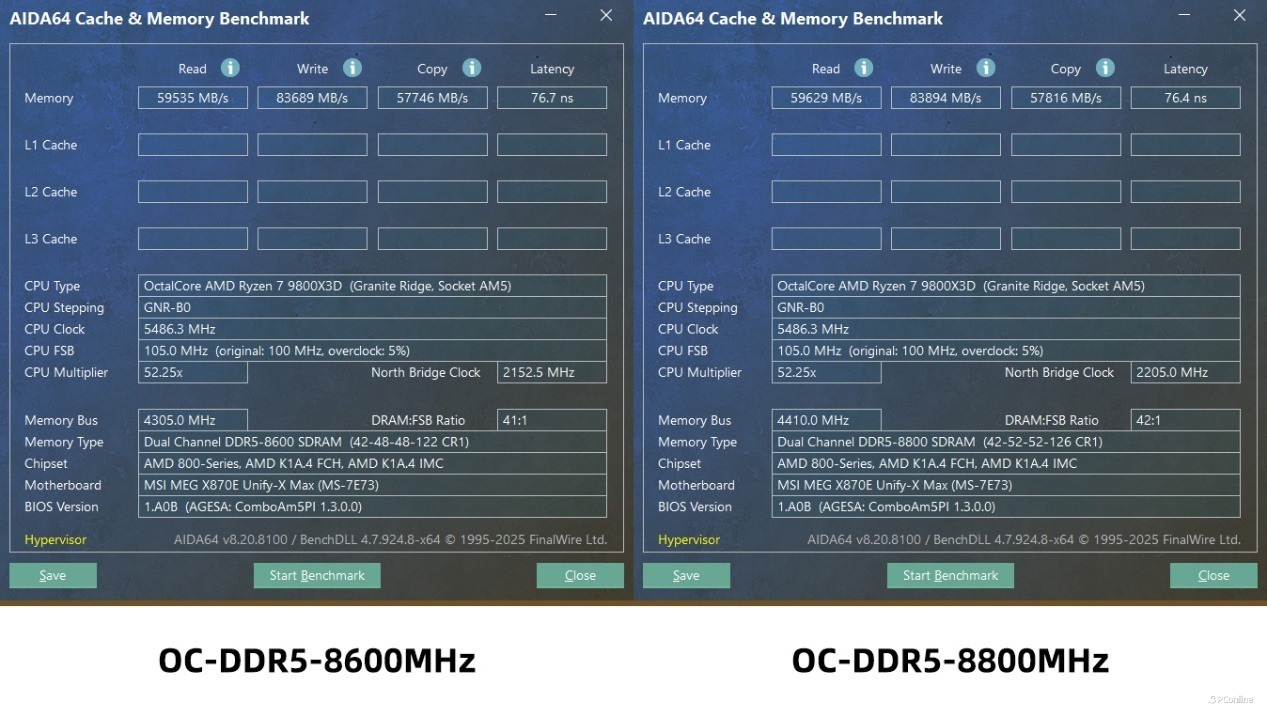This screenshot has width=1267, height=717.
Task: Close the right AIDA64 window via X
Action: click(1239, 15)
